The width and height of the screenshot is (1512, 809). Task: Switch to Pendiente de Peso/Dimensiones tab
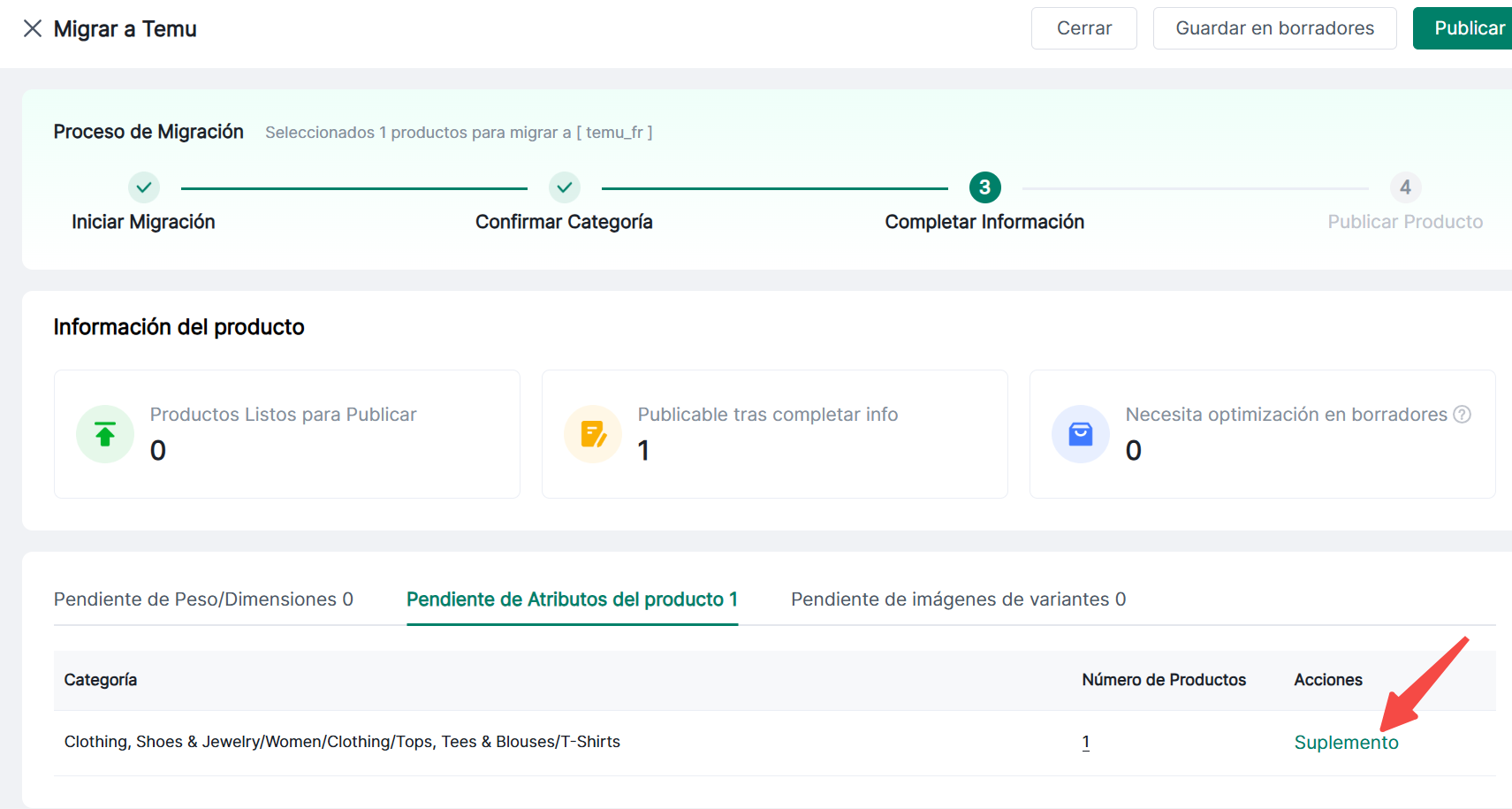click(x=203, y=599)
